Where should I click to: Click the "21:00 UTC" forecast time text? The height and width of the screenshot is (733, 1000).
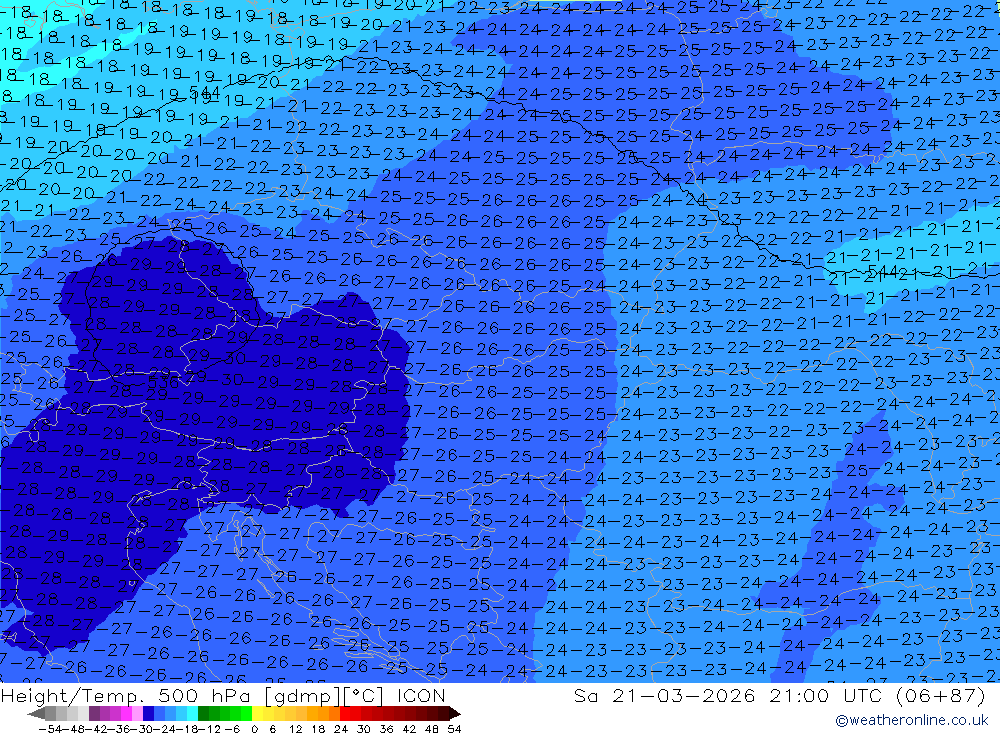825,695
